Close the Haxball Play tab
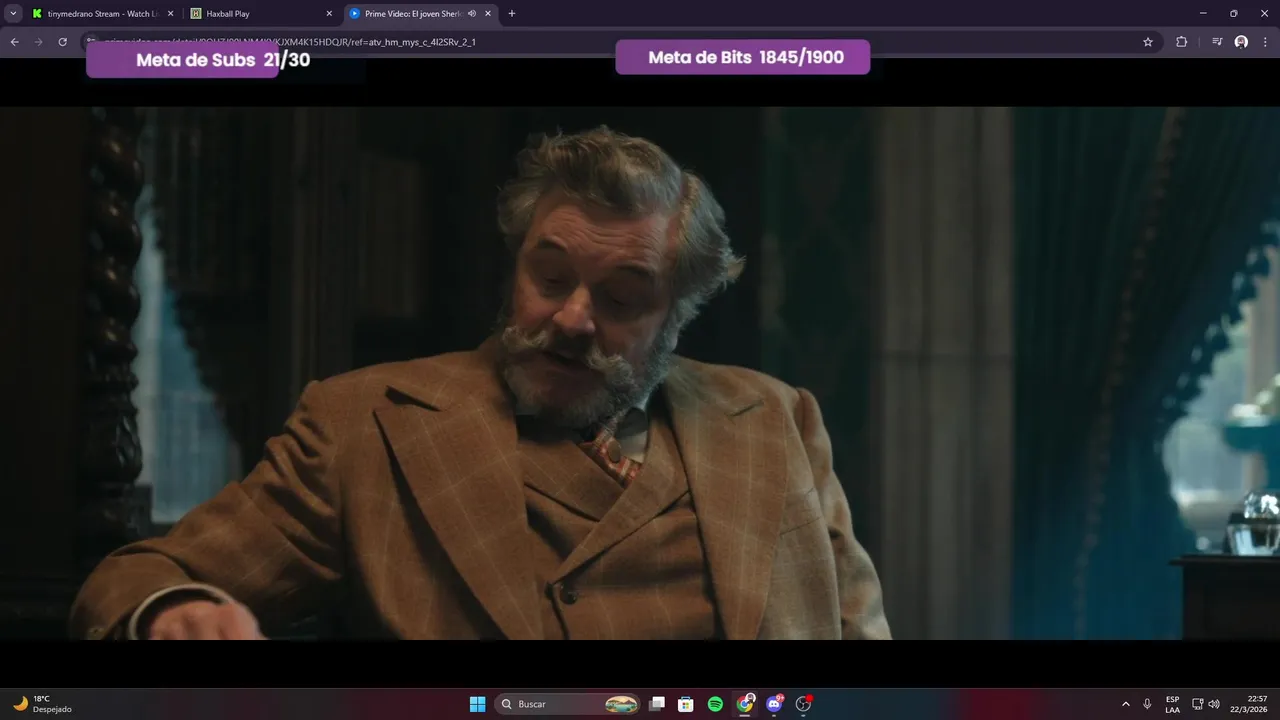This screenshot has height=720, width=1280. point(329,14)
